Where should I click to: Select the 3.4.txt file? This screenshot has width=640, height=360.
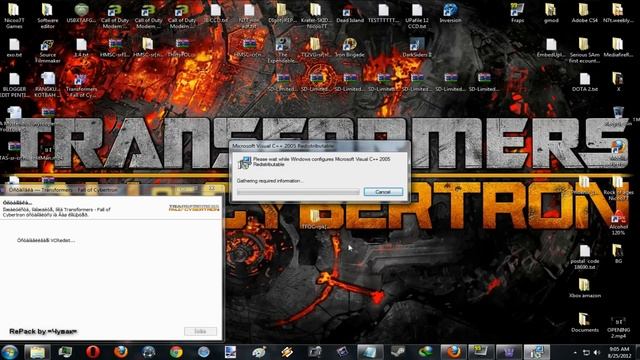point(81,48)
